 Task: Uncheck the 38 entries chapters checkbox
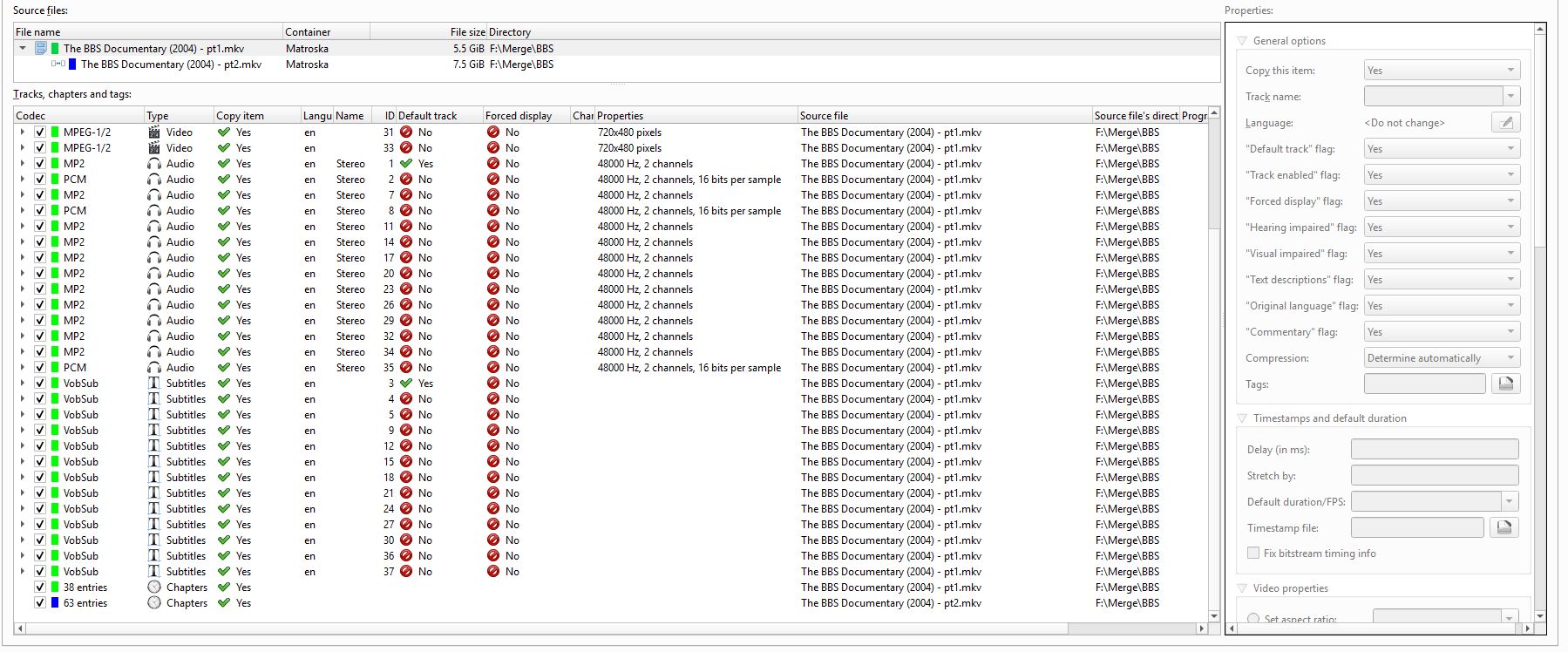click(x=40, y=587)
